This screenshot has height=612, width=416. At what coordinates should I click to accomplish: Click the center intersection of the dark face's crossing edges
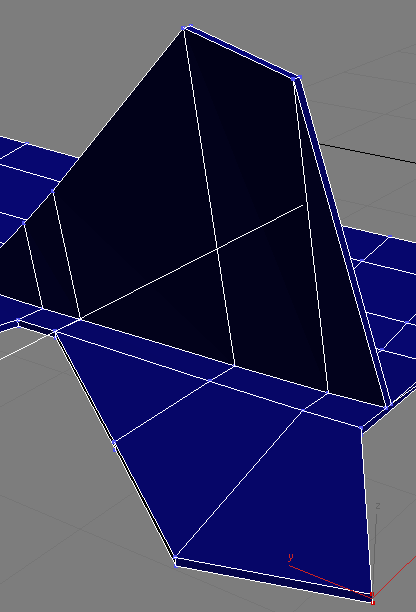tap(217, 248)
